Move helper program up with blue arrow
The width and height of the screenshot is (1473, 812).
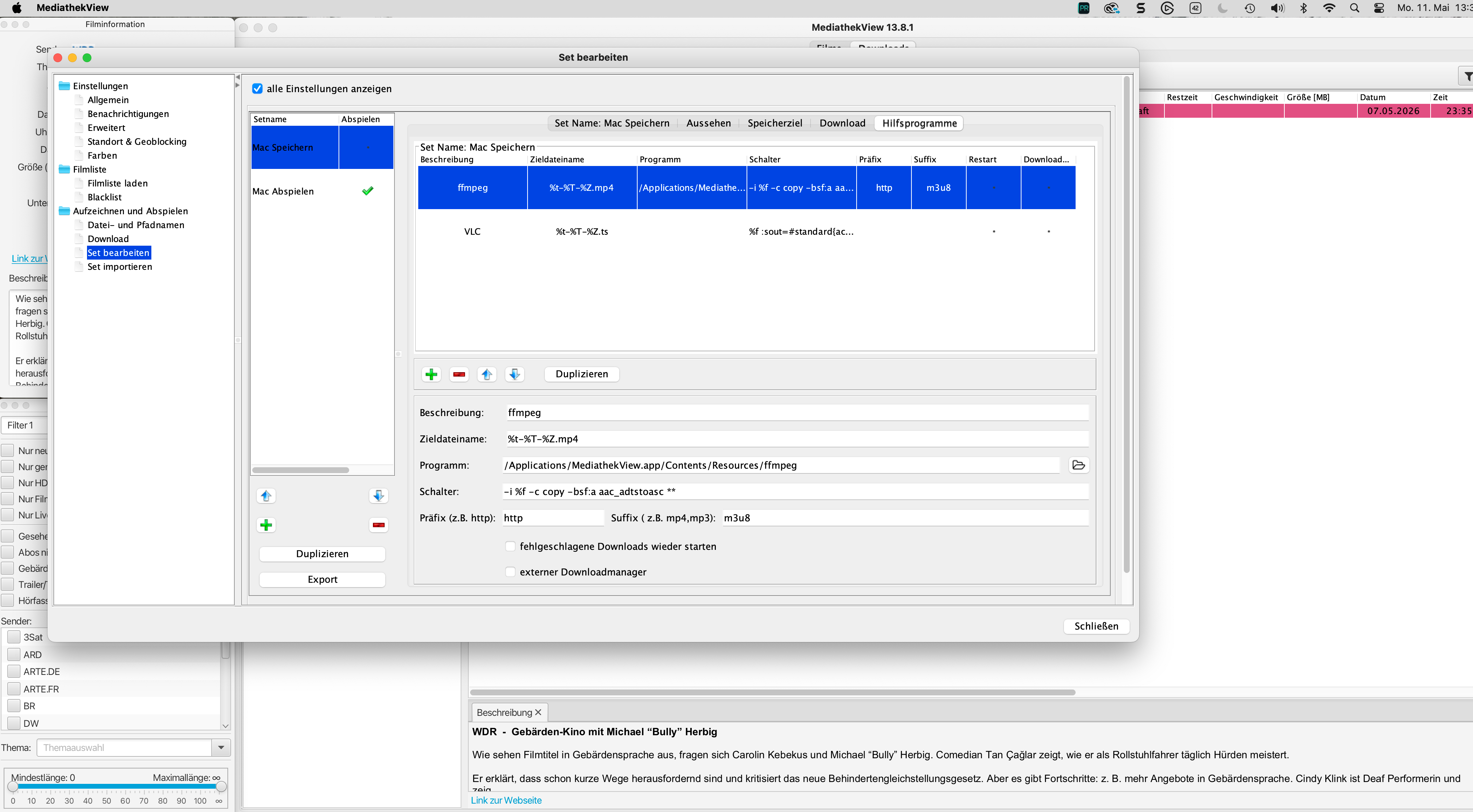(487, 374)
